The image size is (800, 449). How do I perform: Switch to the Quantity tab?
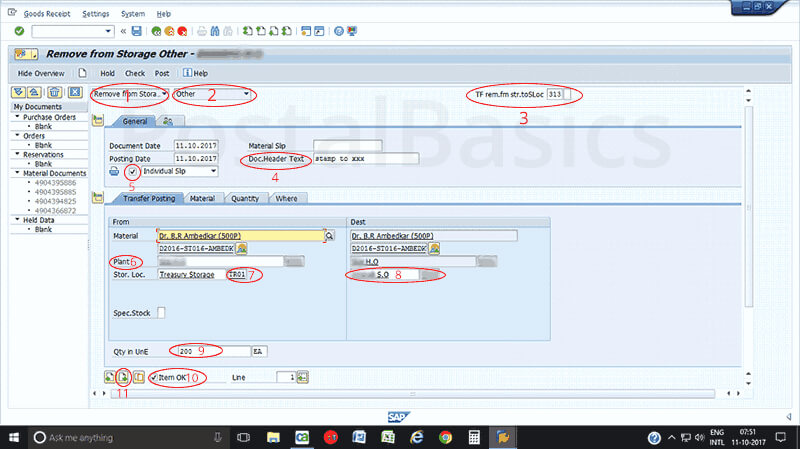point(246,198)
